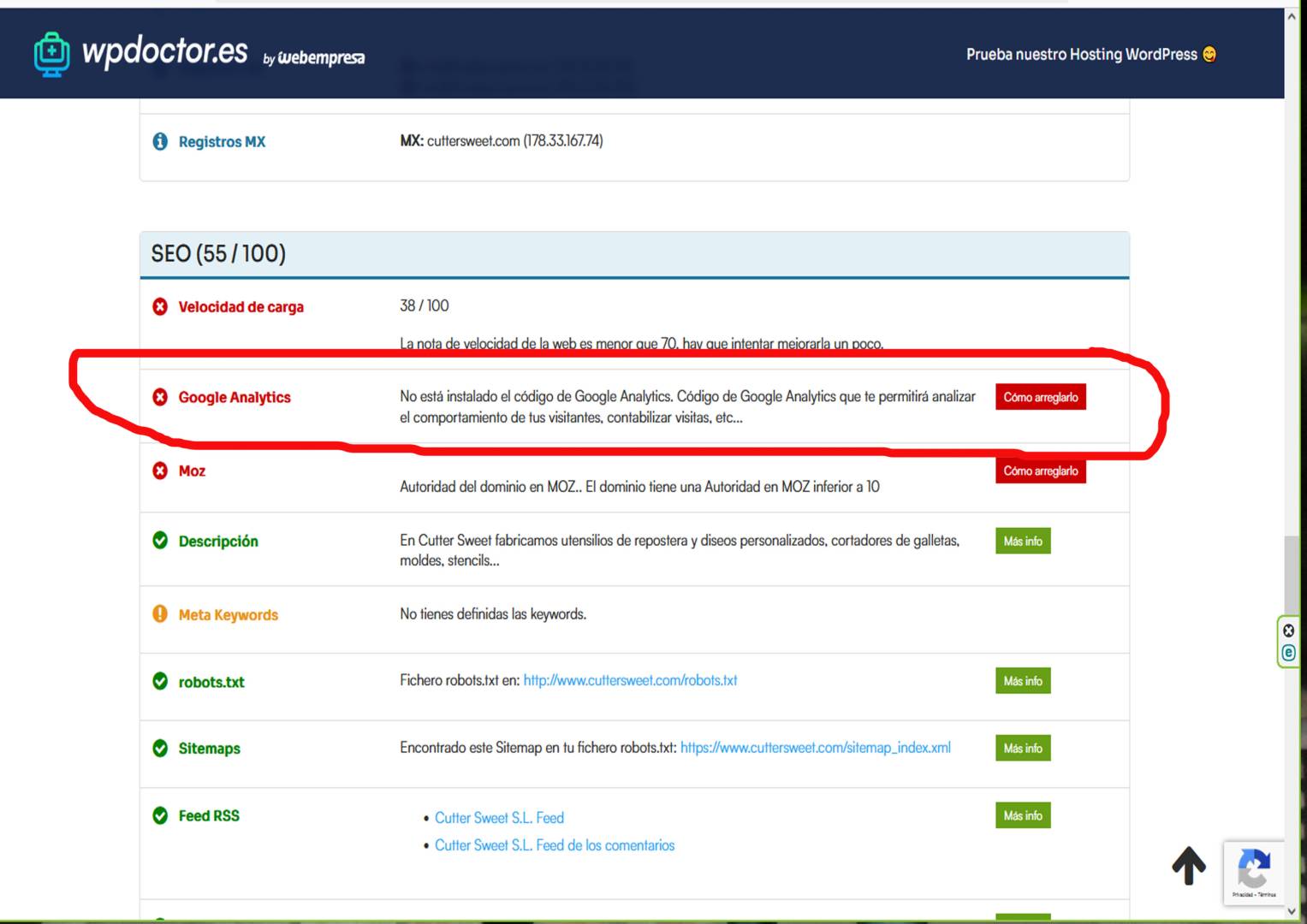The image size is (1307, 924).
Task: Open Cutter Sweet S.L. Feed de los comentarios
Action: 555,845
